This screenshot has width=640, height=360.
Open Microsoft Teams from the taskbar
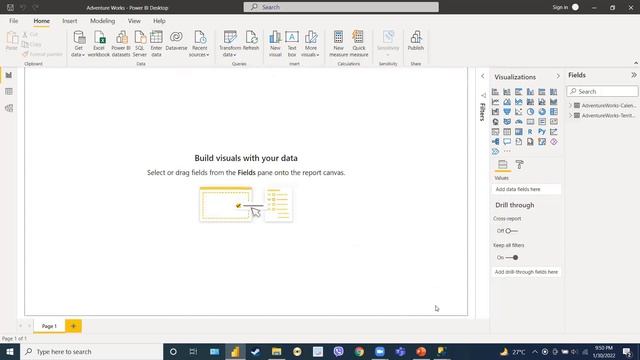point(400,351)
